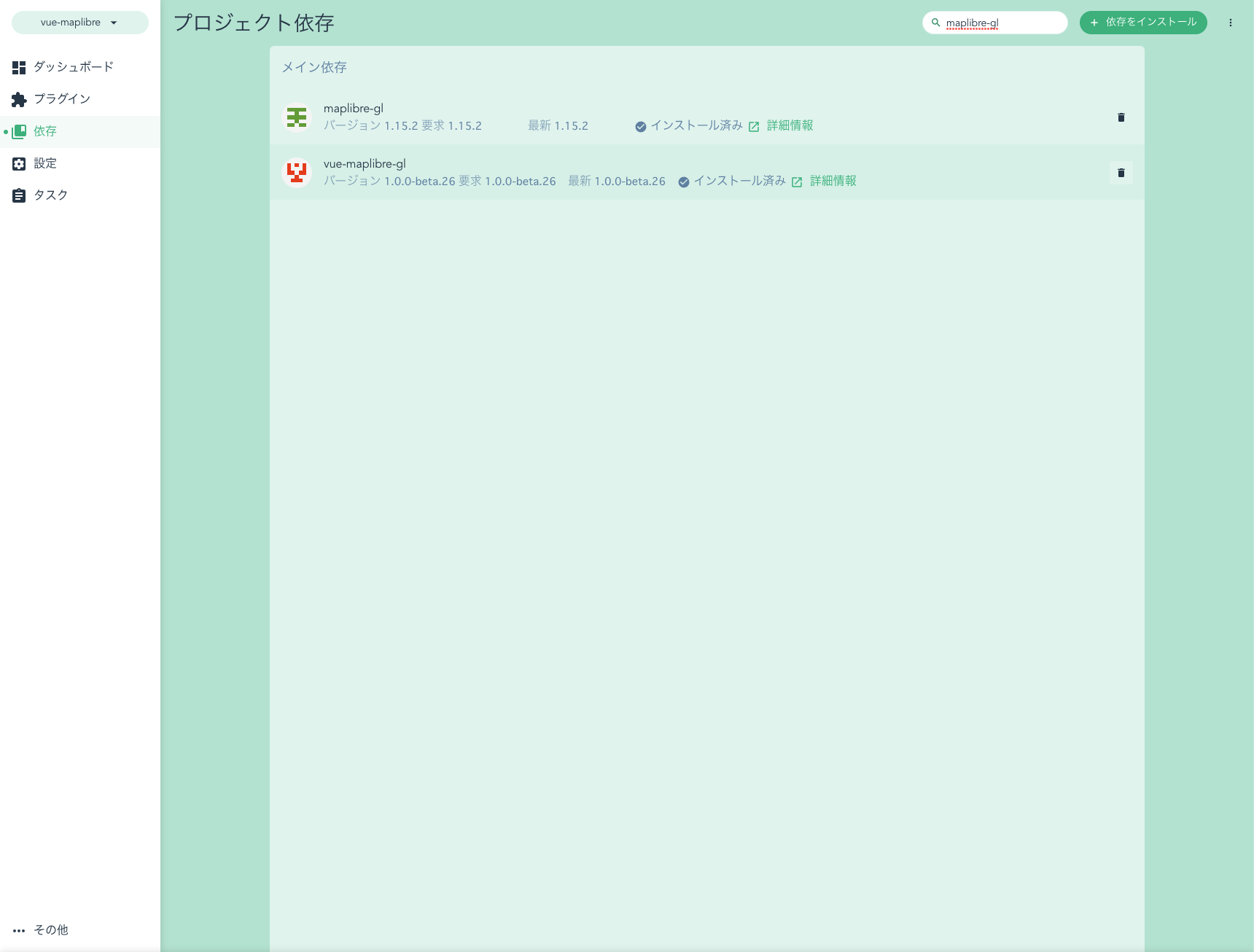Click the タスク clipboard icon in sidebar
The height and width of the screenshot is (952, 1254).
[18, 195]
